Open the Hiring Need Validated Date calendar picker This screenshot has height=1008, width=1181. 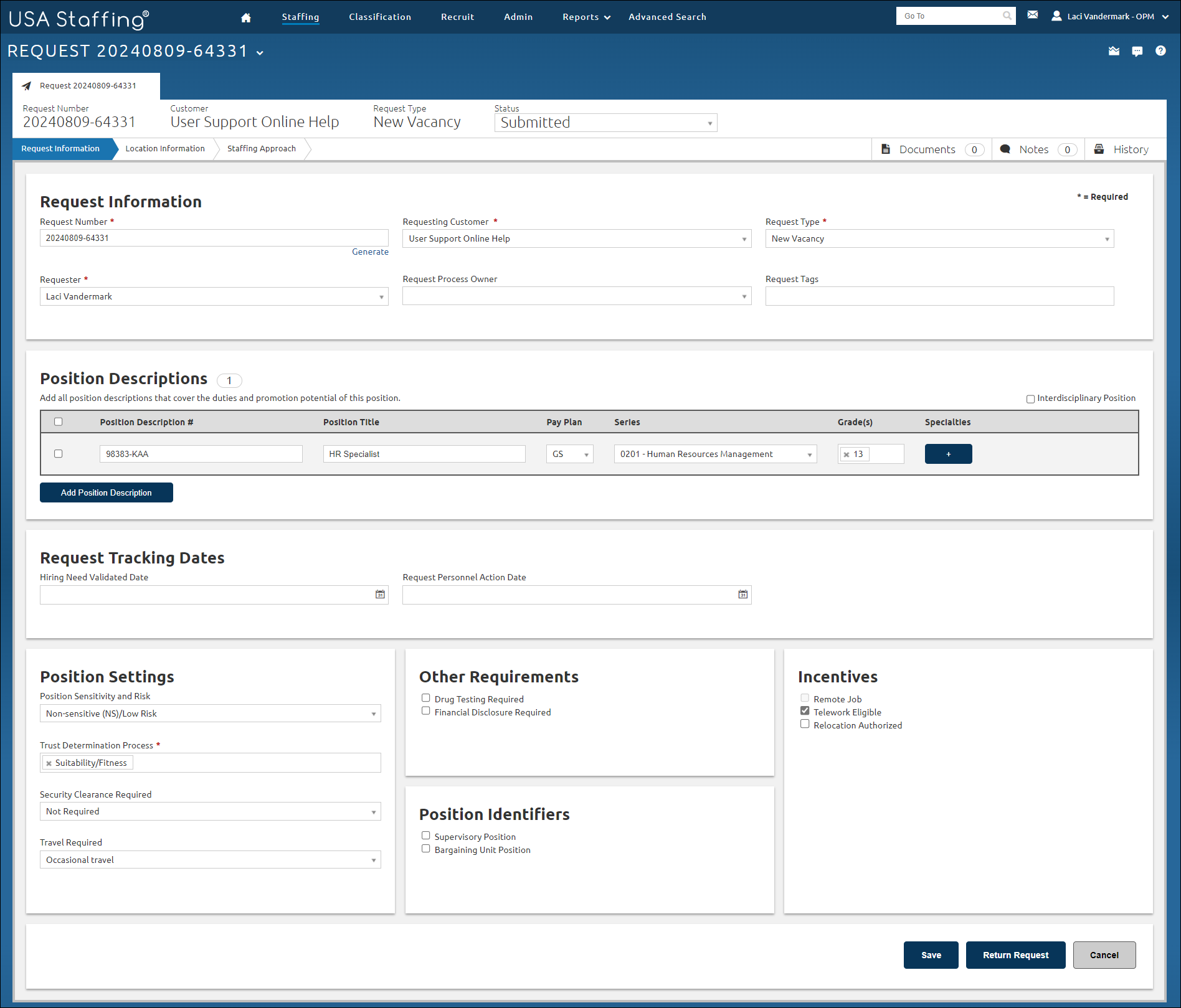coord(379,595)
